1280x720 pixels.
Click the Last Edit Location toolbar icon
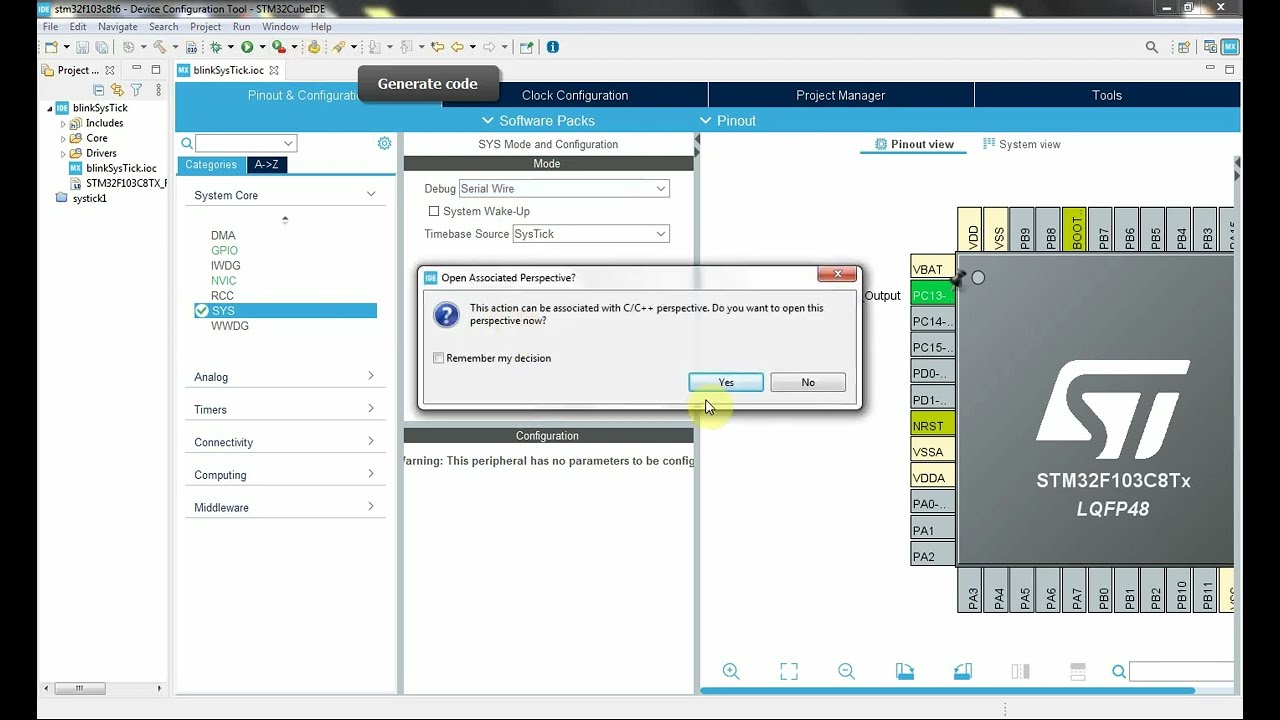pyautogui.click(x=440, y=47)
